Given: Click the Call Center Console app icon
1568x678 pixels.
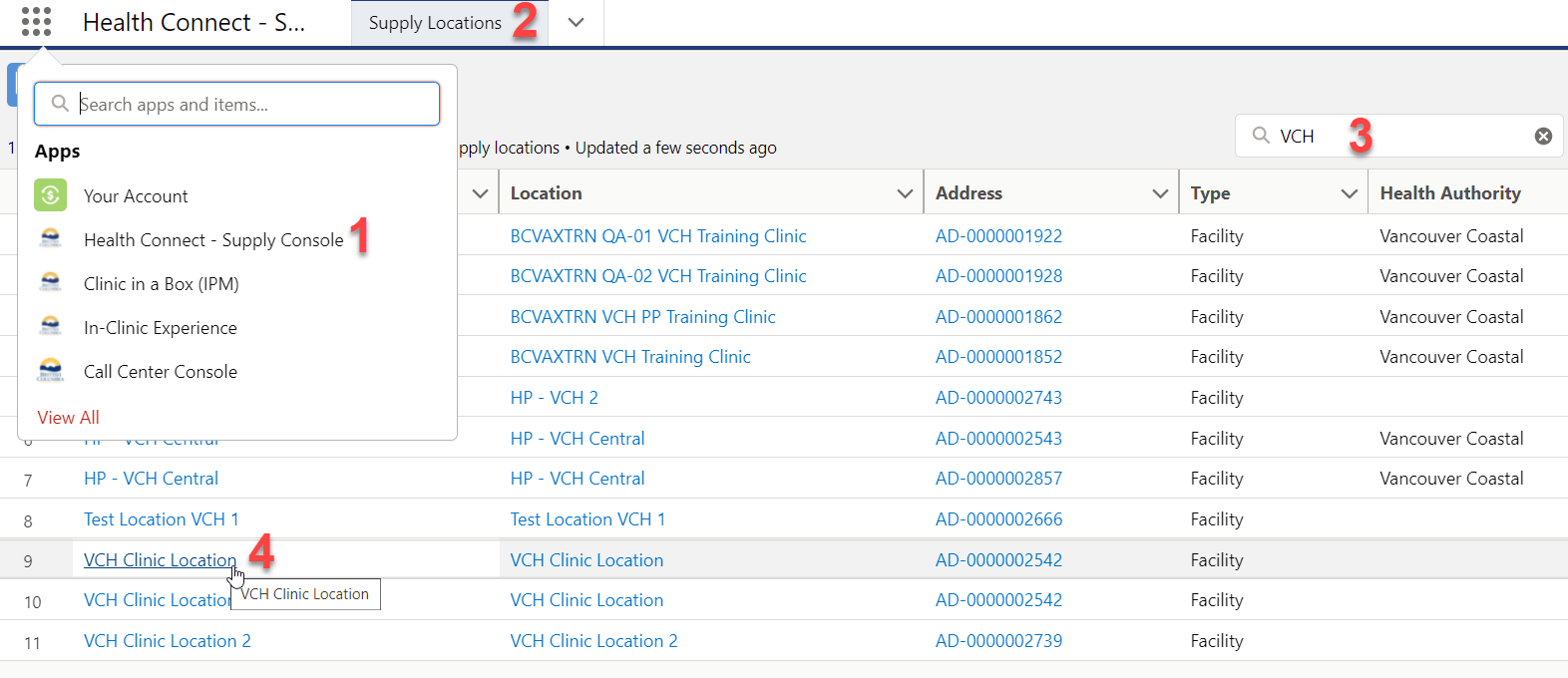Looking at the screenshot, I should click(x=51, y=371).
